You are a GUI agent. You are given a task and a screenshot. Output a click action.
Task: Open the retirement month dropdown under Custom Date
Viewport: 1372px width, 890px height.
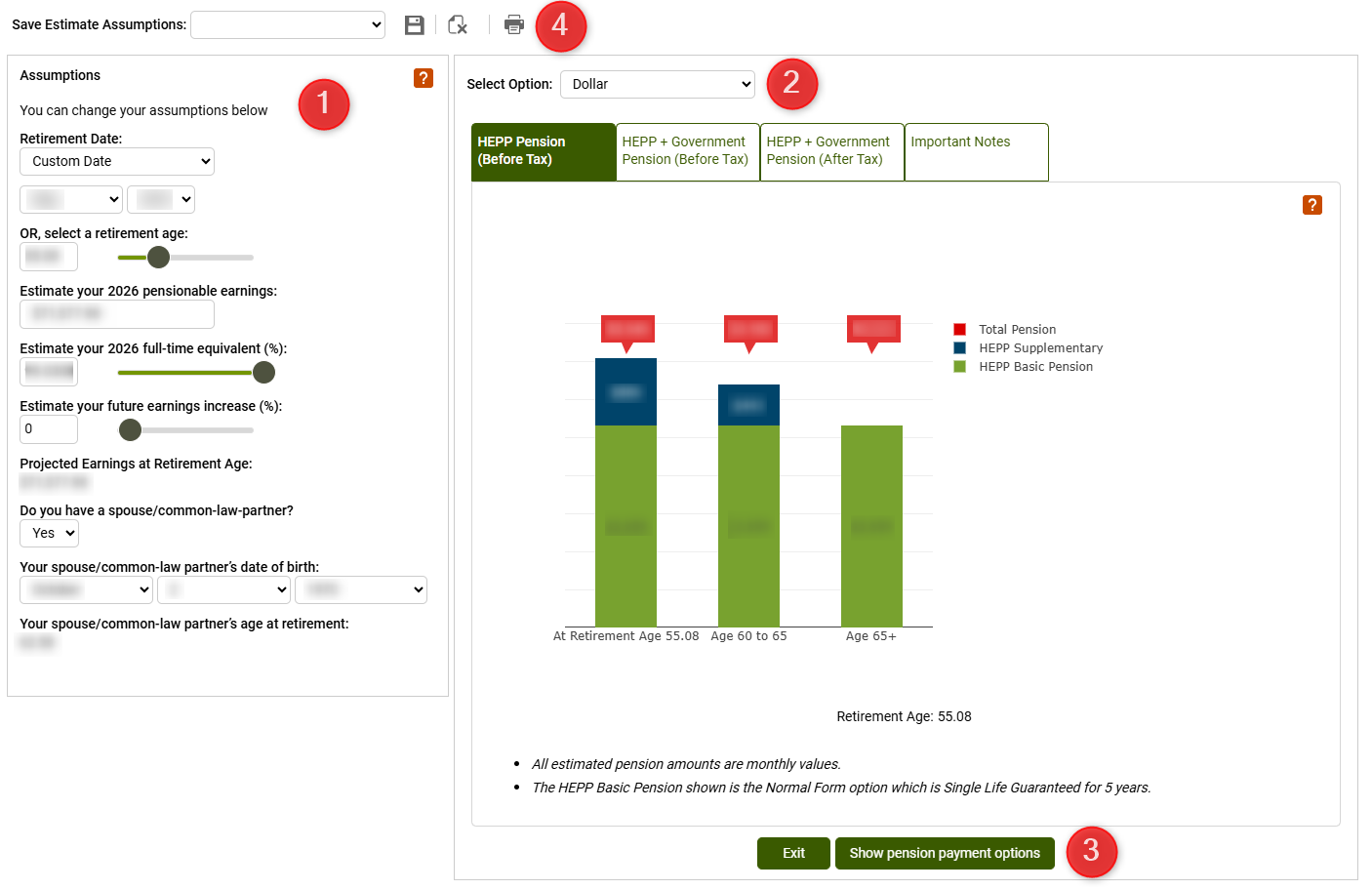[71, 200]
